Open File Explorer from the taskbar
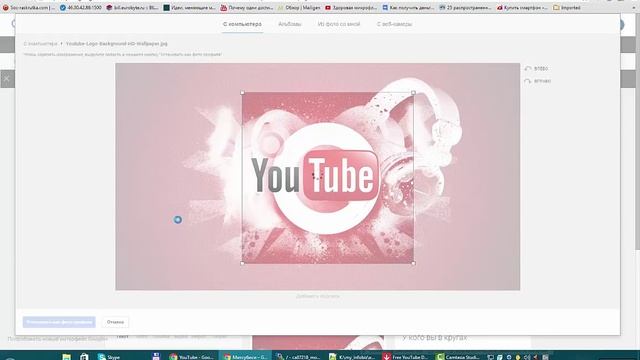Viewport: 640px width, 360px height. (x=67, y=356)
